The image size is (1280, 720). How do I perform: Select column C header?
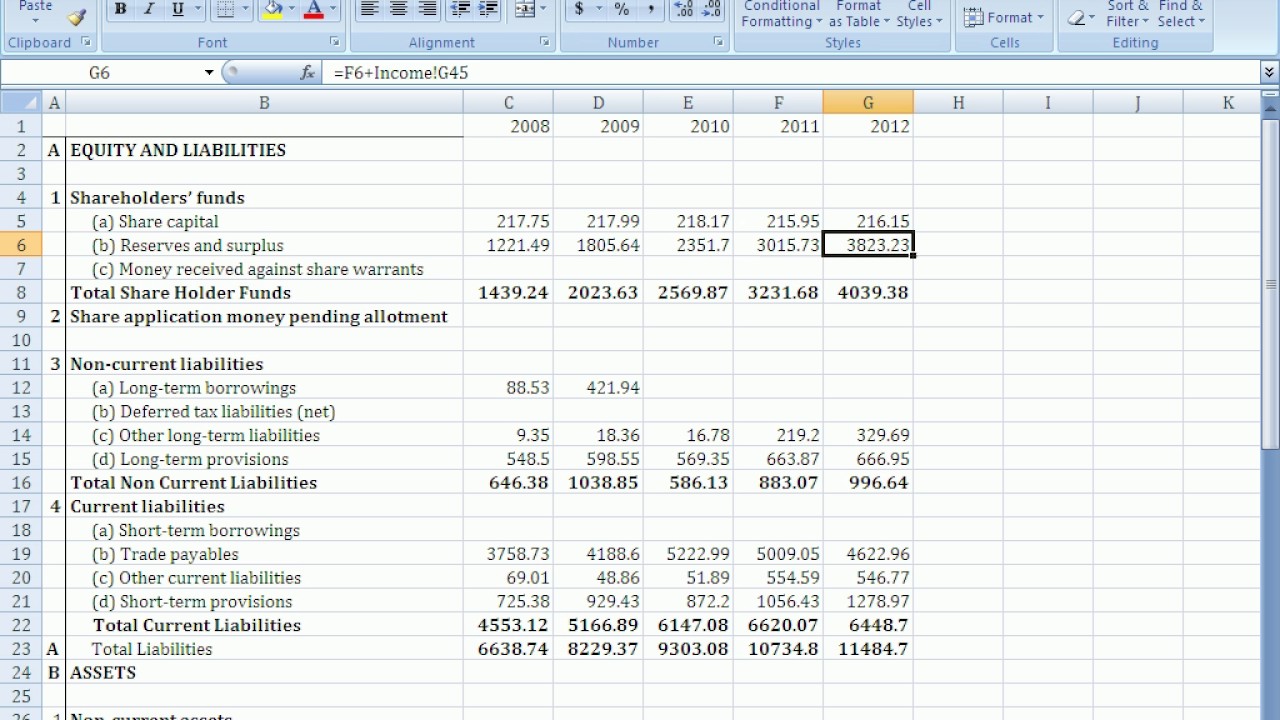pyautogui.click(x=508, y=102)
